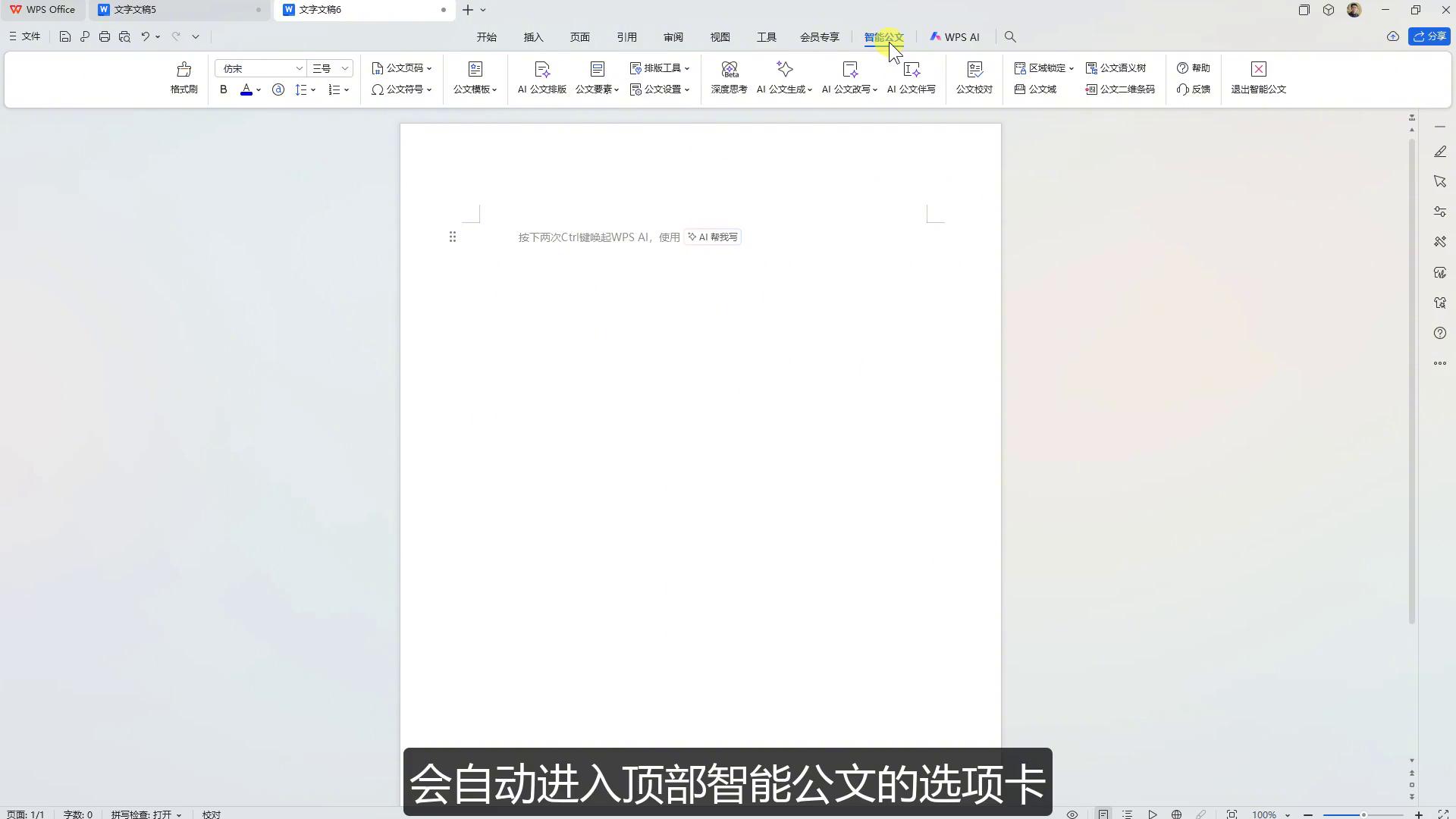Toggle bold formatting
The height and width of the screenshot is (819, 1456).
tap(223, 89)
